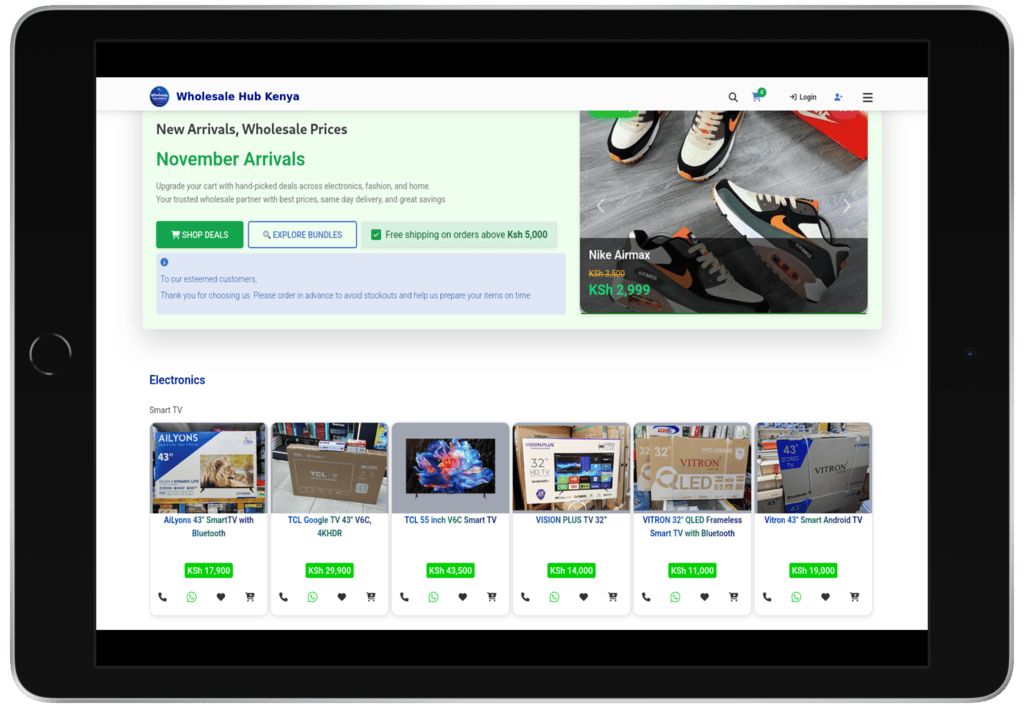Click the SHOP DEALS button

pos(199,234)
